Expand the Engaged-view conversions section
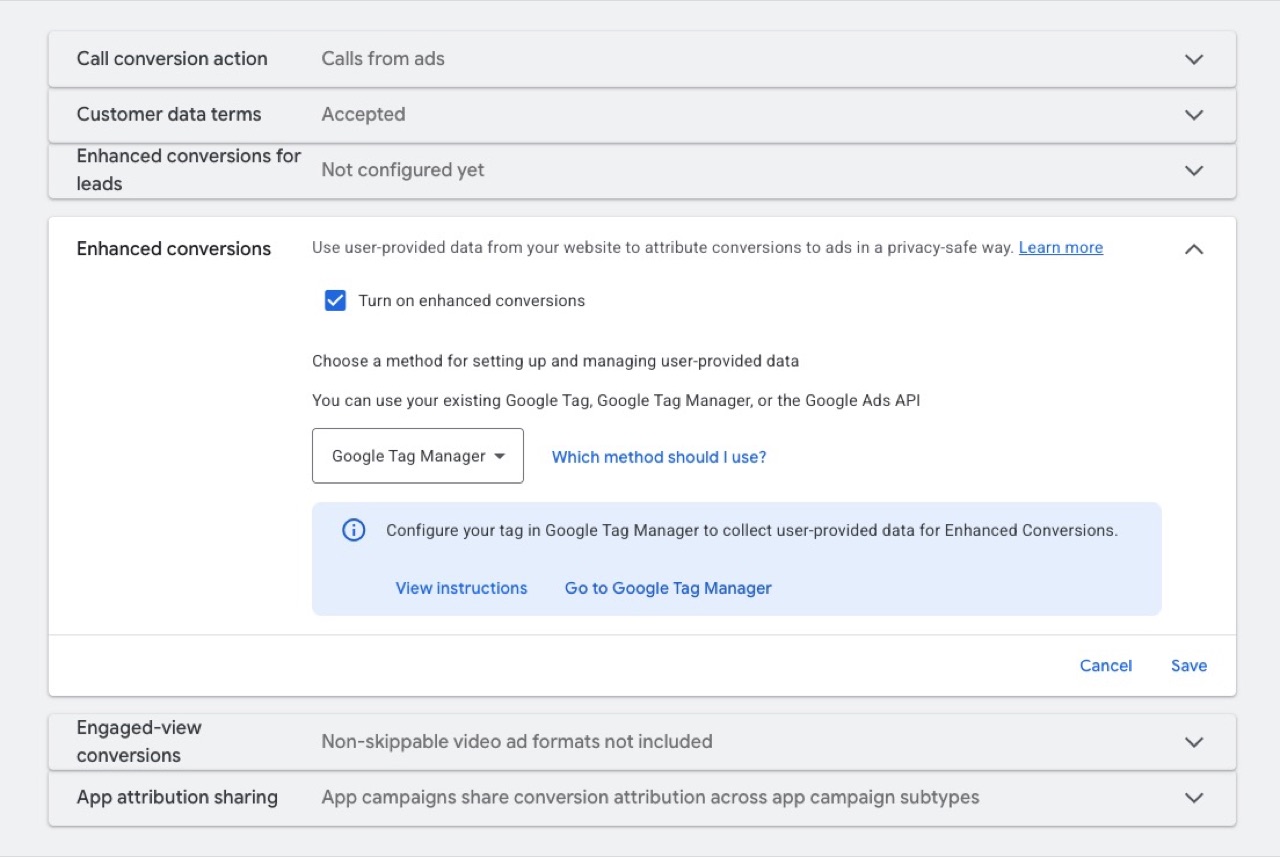The width and height of the screenshot is (1280, 857). [1193, 742]
